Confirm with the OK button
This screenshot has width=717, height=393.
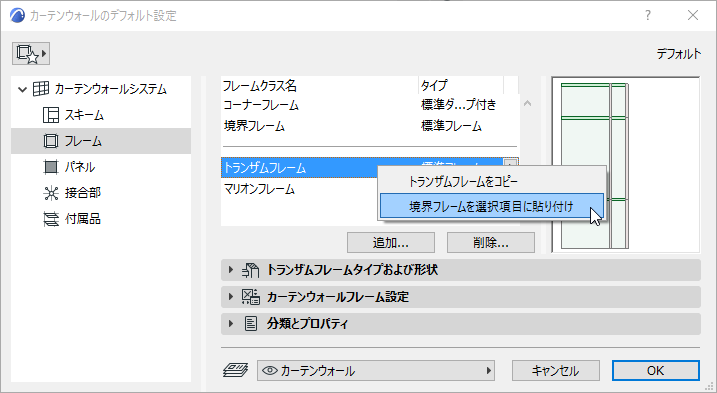656,371
